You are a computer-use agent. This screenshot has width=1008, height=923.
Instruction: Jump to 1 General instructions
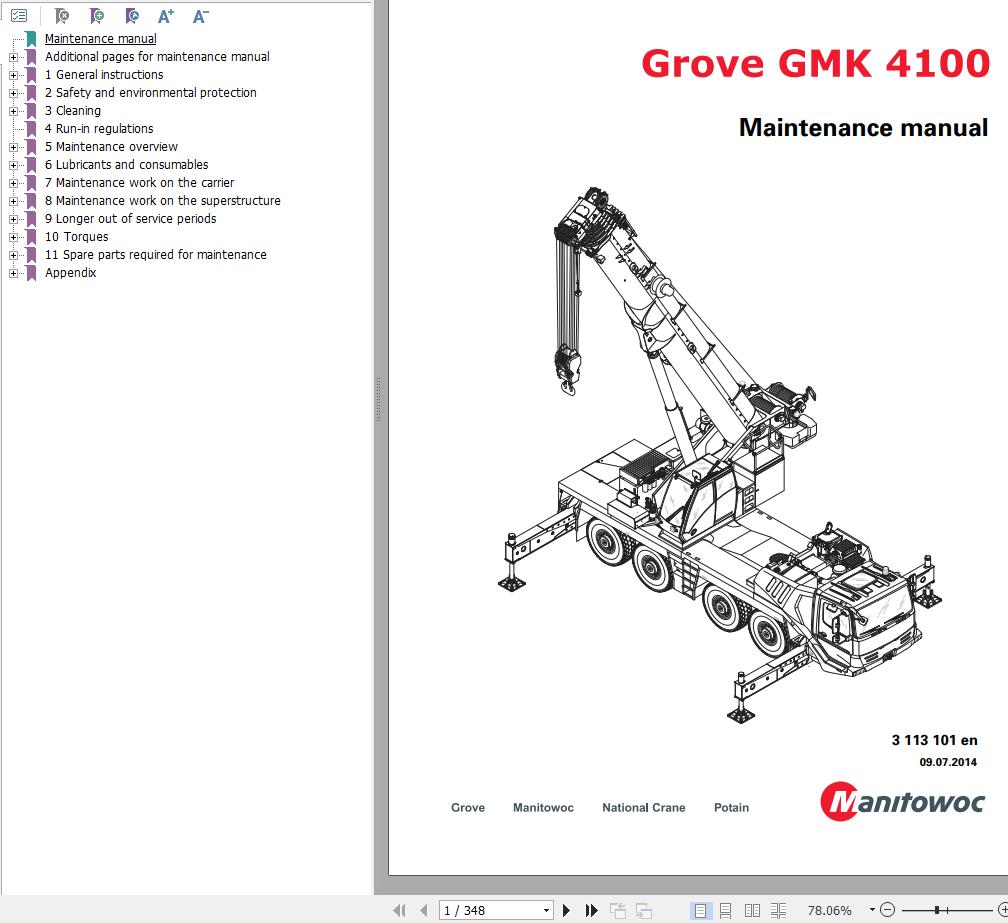pyautogui.click(x=104, y=75)
